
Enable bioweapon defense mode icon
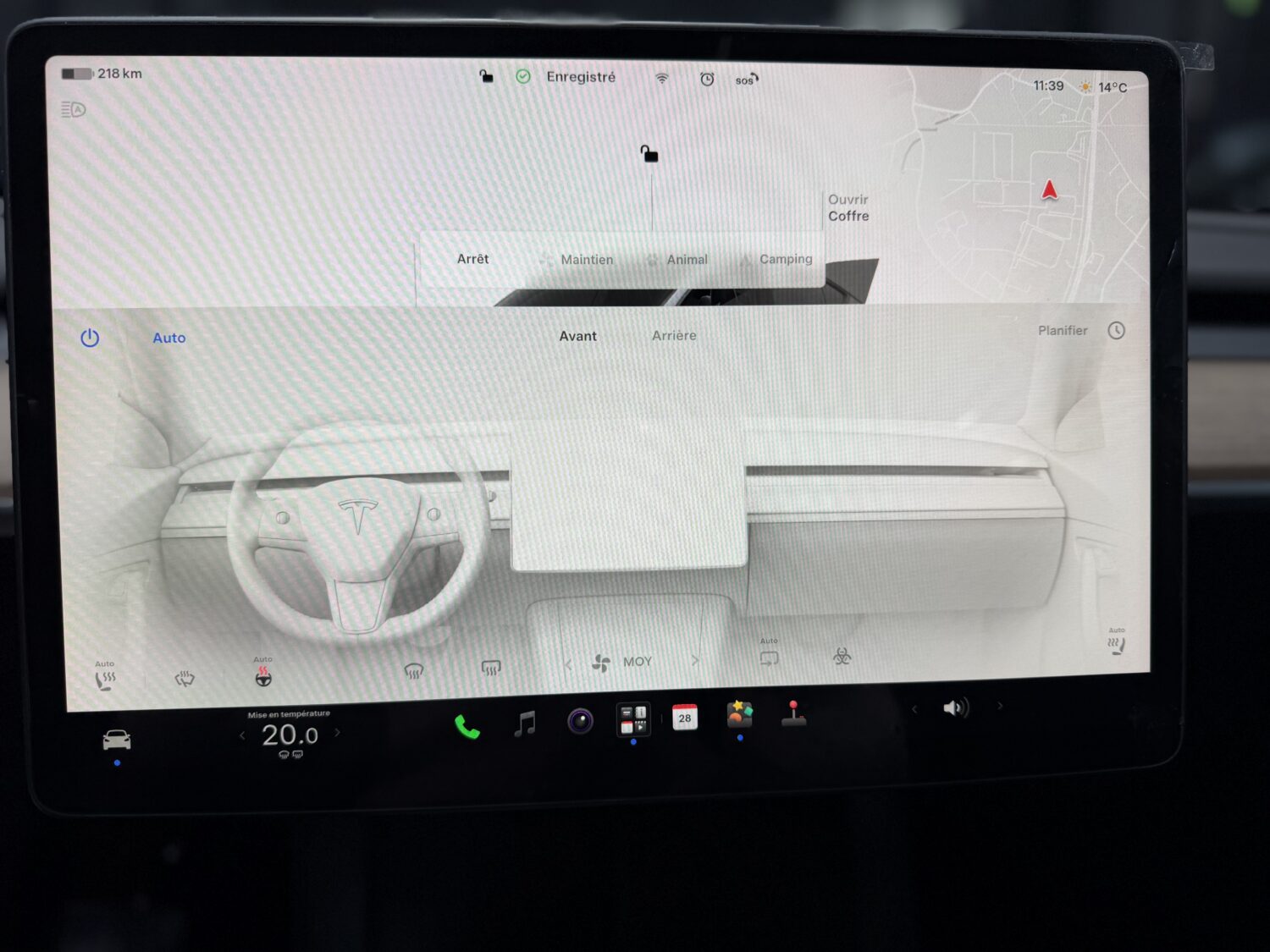(x=842, y=656)
